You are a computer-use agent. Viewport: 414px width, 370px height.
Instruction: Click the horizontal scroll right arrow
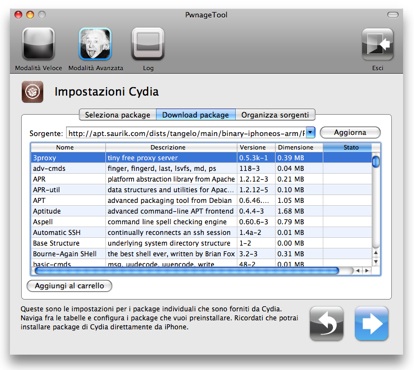point(367,271)
